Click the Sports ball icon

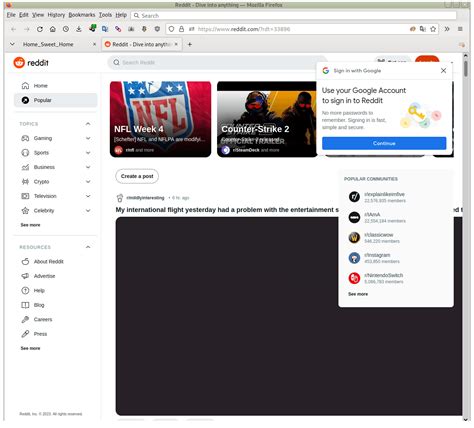(25, 153)
